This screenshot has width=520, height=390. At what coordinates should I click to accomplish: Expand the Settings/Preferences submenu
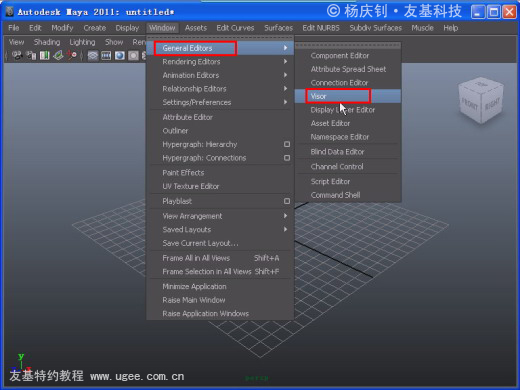[220, 102]
